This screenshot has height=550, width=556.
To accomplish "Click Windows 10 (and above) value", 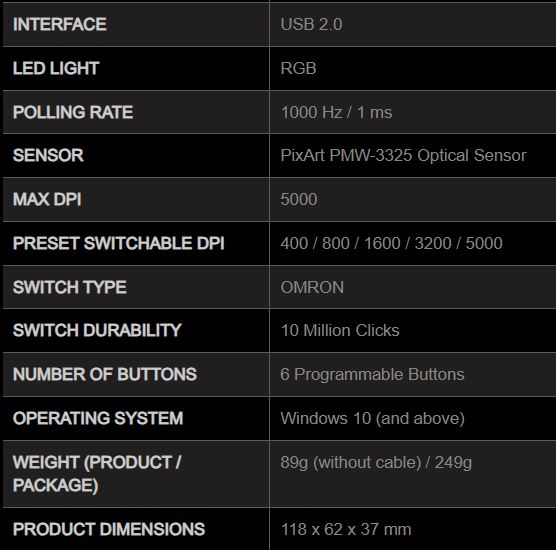I will coord(372,418).
